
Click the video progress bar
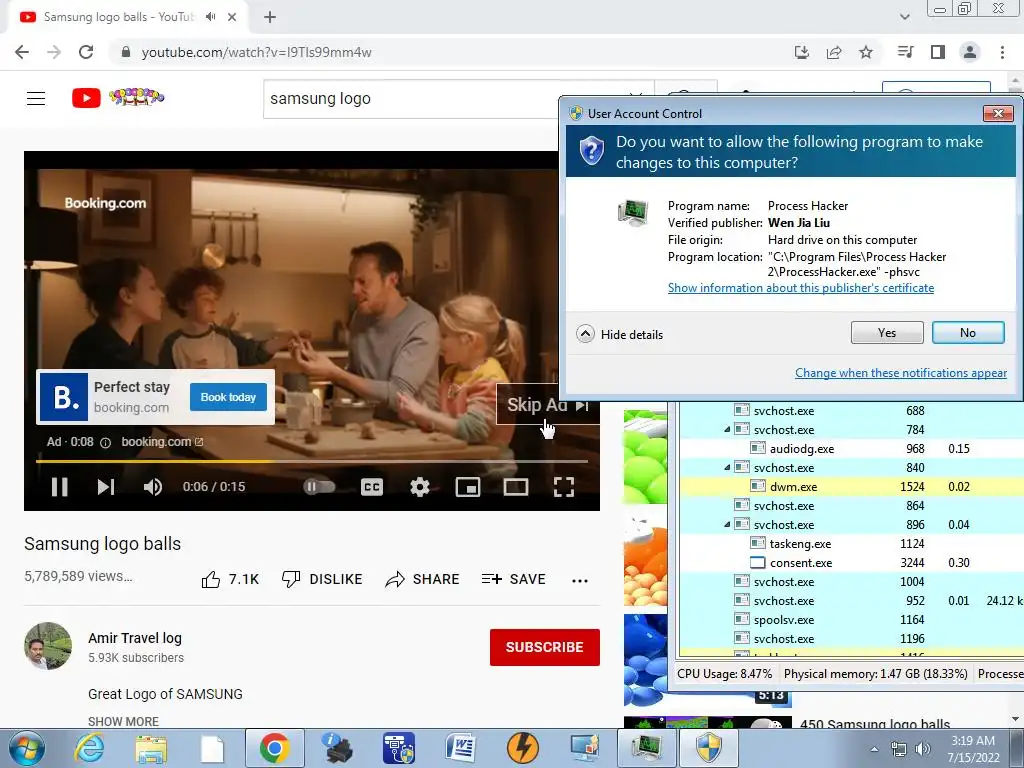pos(312,461)
